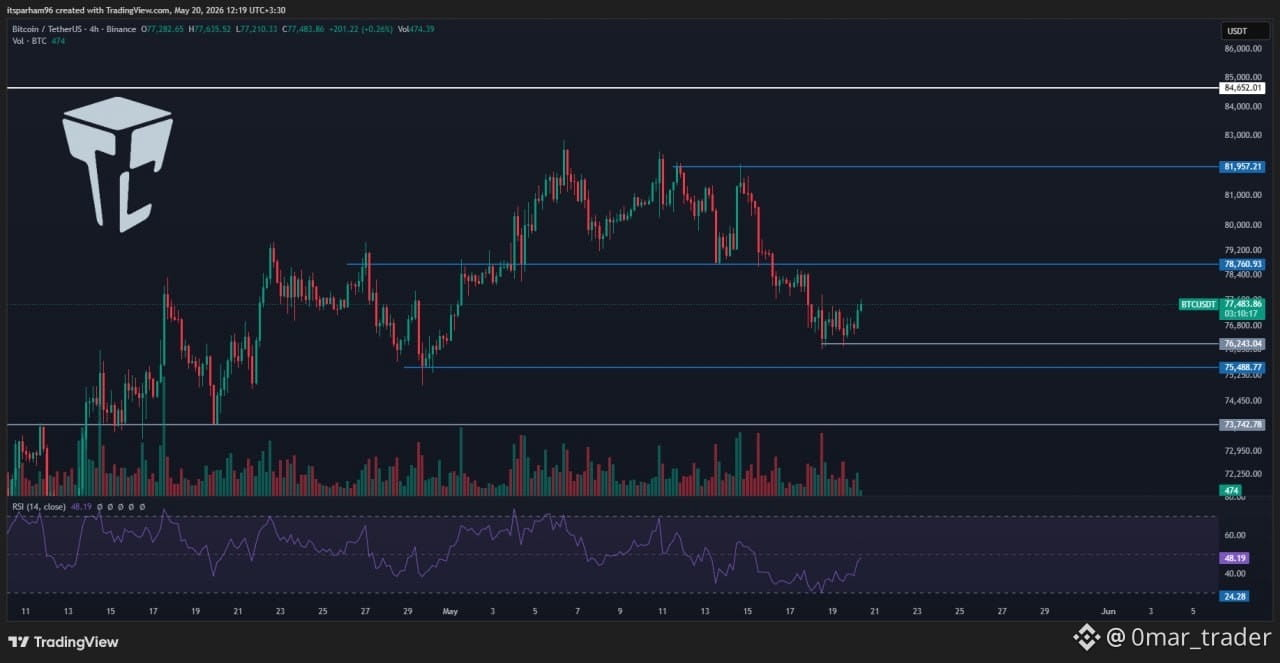Click the 75,488.77 price label
The height and width of the screenshot is (663, 1280).
tap(1243, 367)
